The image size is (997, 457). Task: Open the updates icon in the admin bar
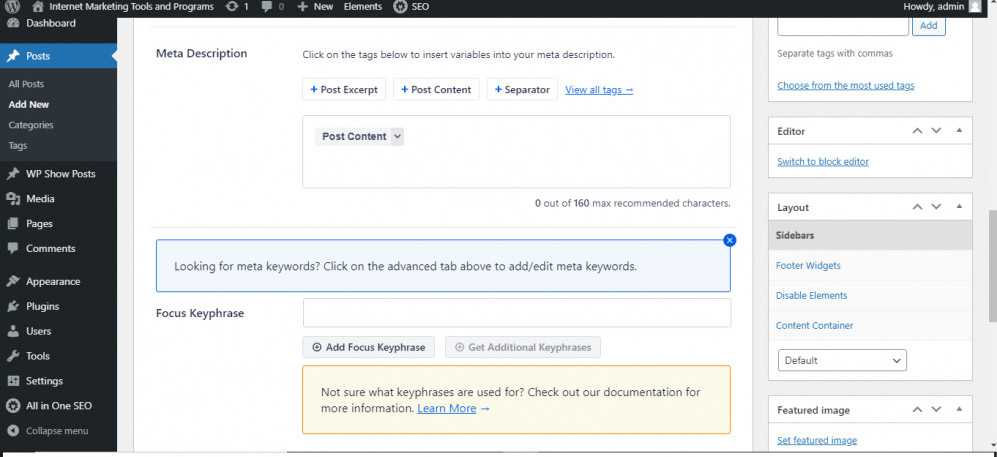click(x=232, y=7)
